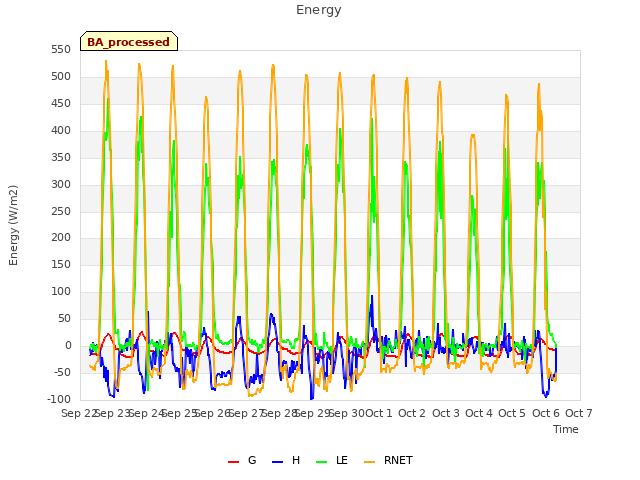Screen dimensions: 640x480
Task: Click the Oct 7 x-axis tick label
Action: click(579, 413)
